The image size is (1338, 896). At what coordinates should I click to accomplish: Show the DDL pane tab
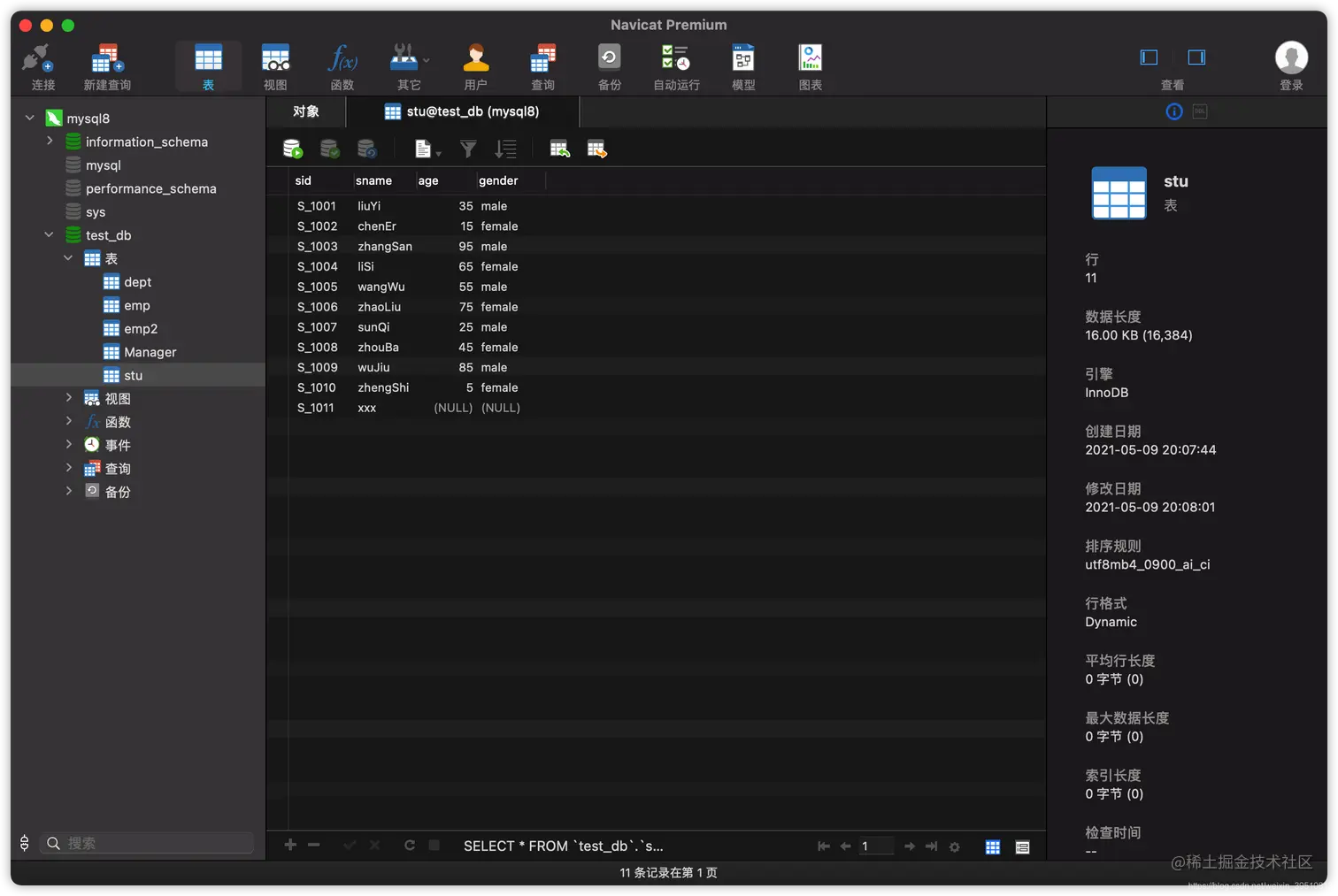click(1200, 111)
